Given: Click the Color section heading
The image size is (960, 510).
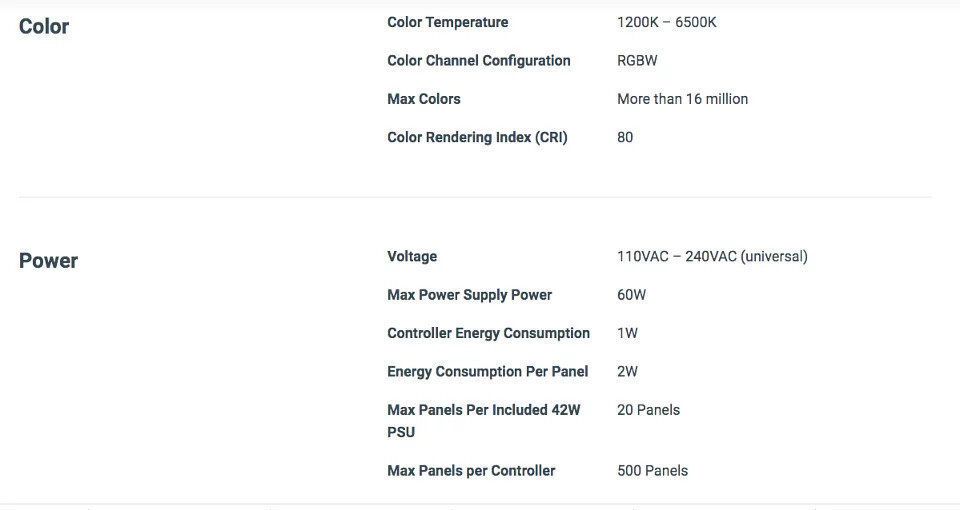Looking at the screenshot, I should tap(44, 27).
